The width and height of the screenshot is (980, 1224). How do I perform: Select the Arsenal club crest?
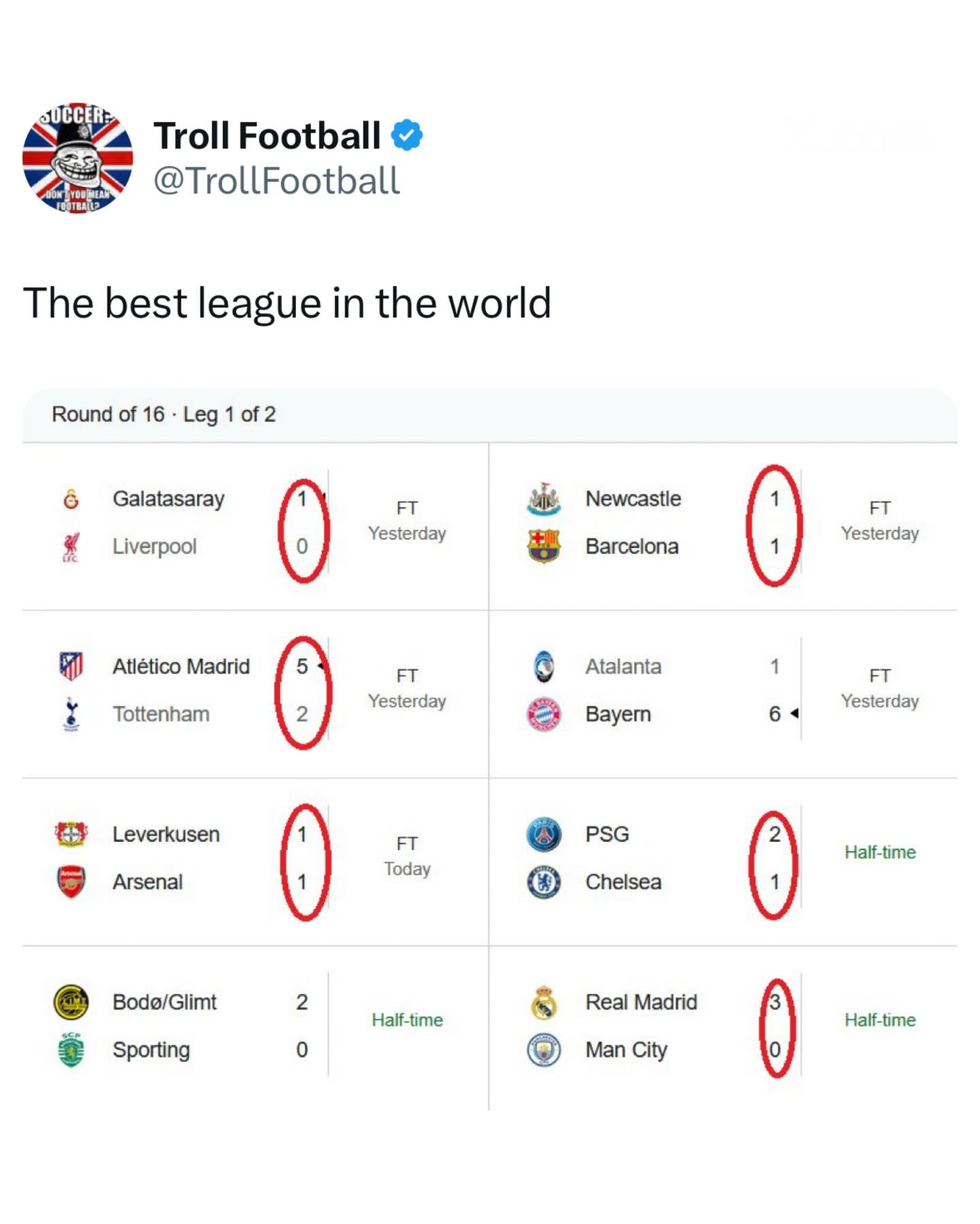(71, 882)
